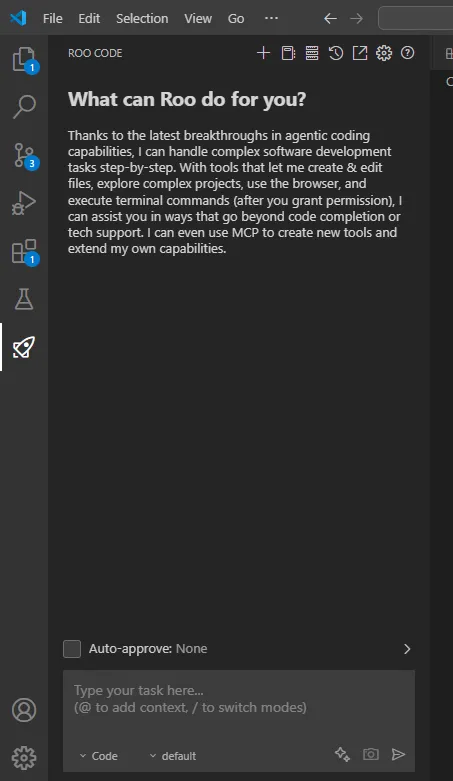The image size is (453, 781).
Task: Open the Run and Debug view
Action: [x=24, y=203]
